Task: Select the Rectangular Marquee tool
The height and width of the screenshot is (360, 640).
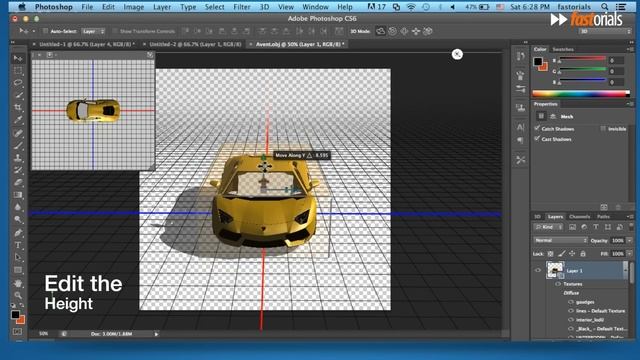Action: pos(18,71)
